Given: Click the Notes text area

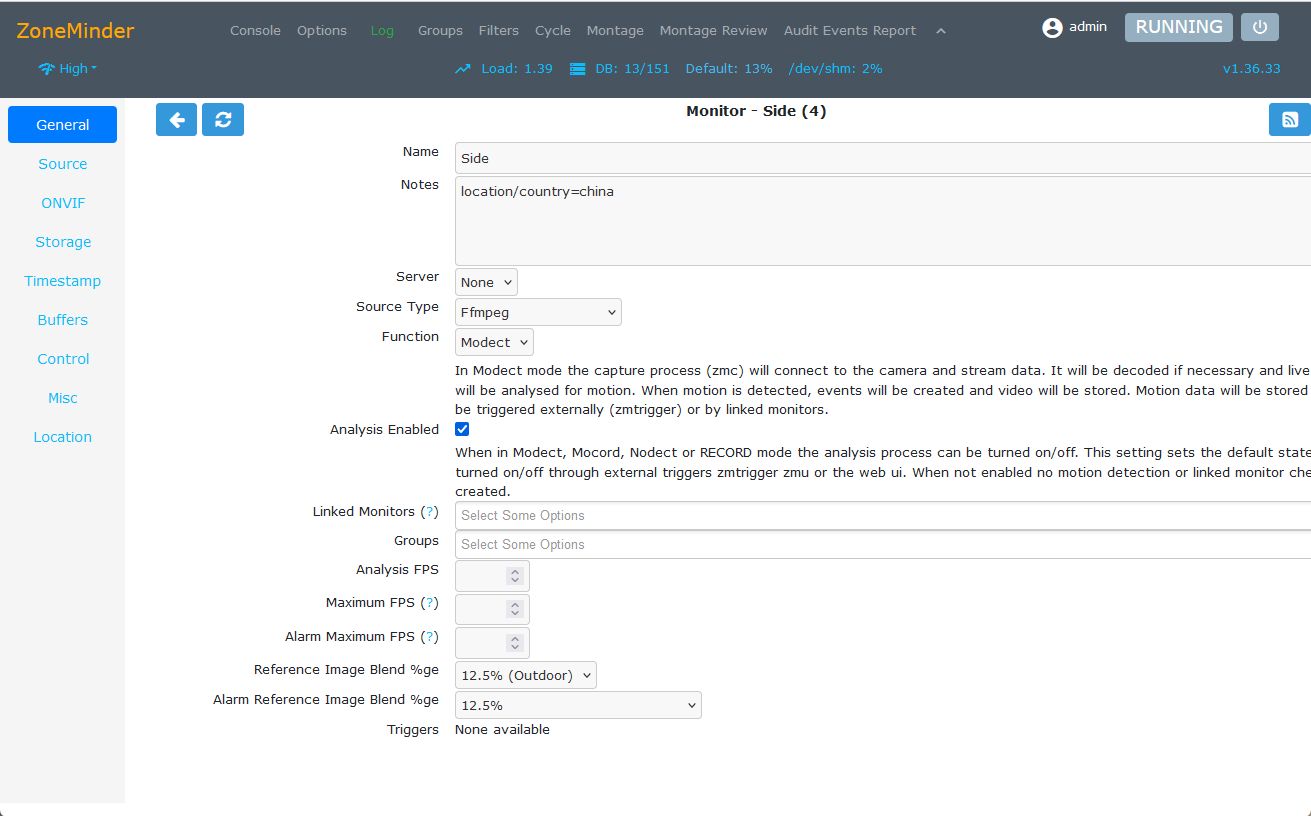Looking at the screenshot, I should pyautogui.click(x=883, y=221).
